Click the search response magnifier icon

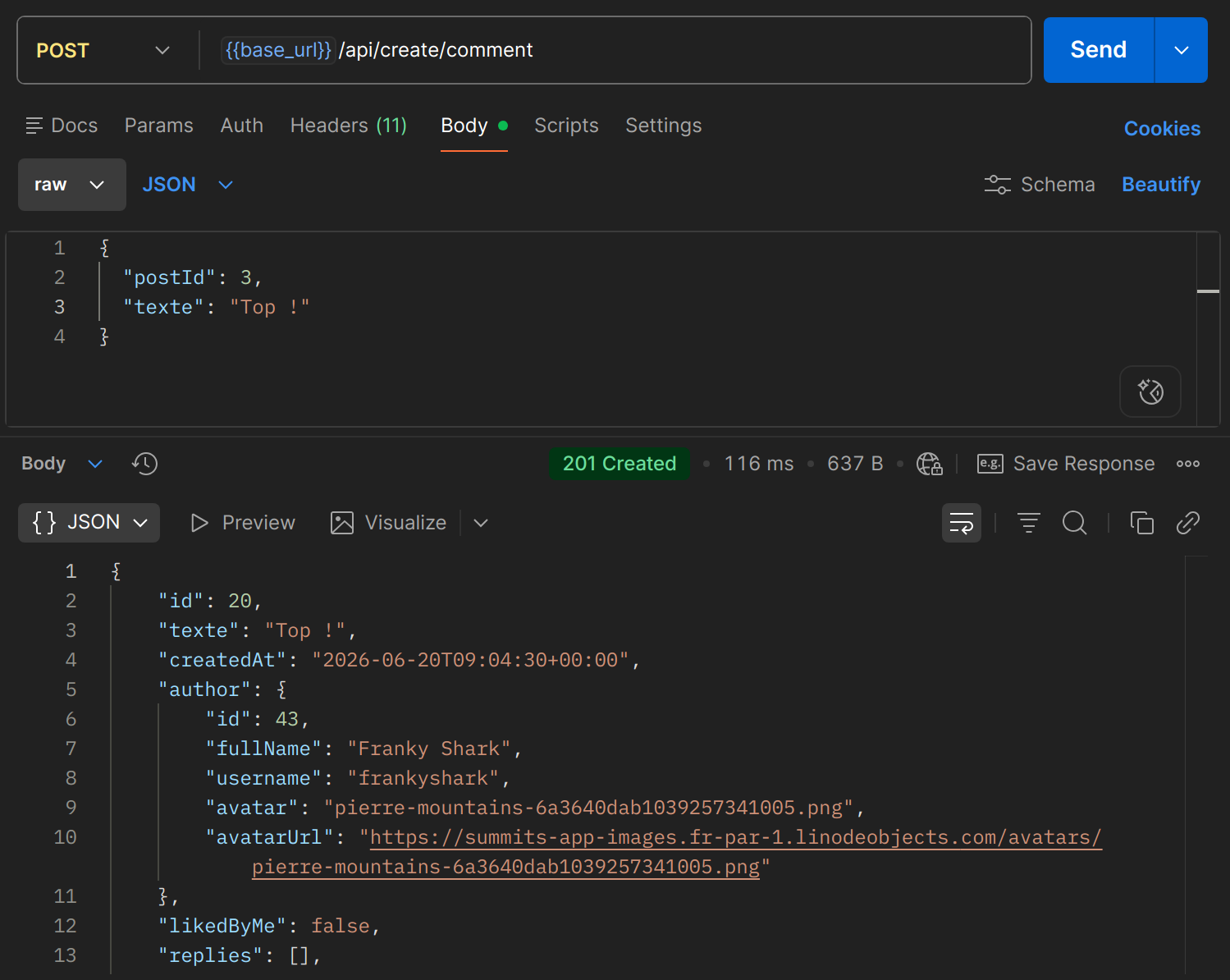pyautogui.click(x=1075, y=523)
